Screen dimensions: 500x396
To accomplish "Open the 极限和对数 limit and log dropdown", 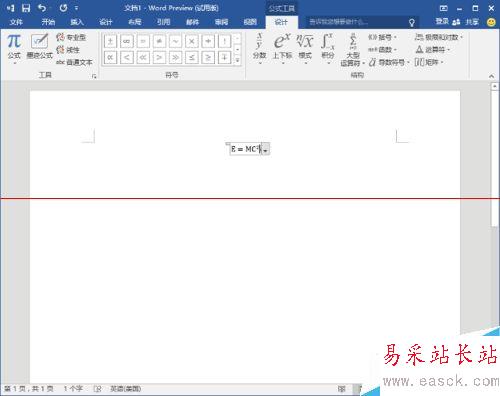I will click(x=439, y=37).
